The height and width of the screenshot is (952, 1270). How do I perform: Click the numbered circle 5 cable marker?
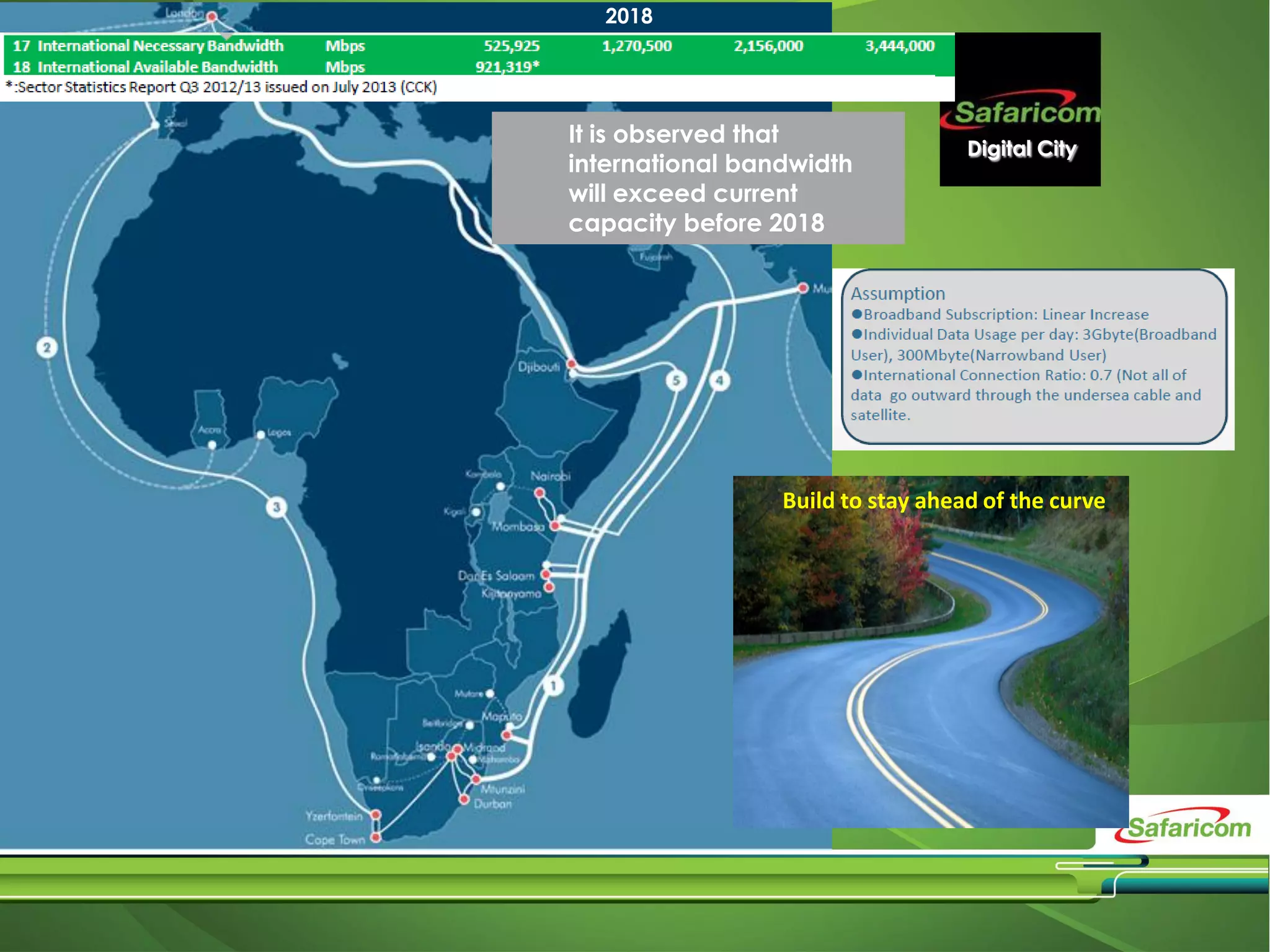677,380
